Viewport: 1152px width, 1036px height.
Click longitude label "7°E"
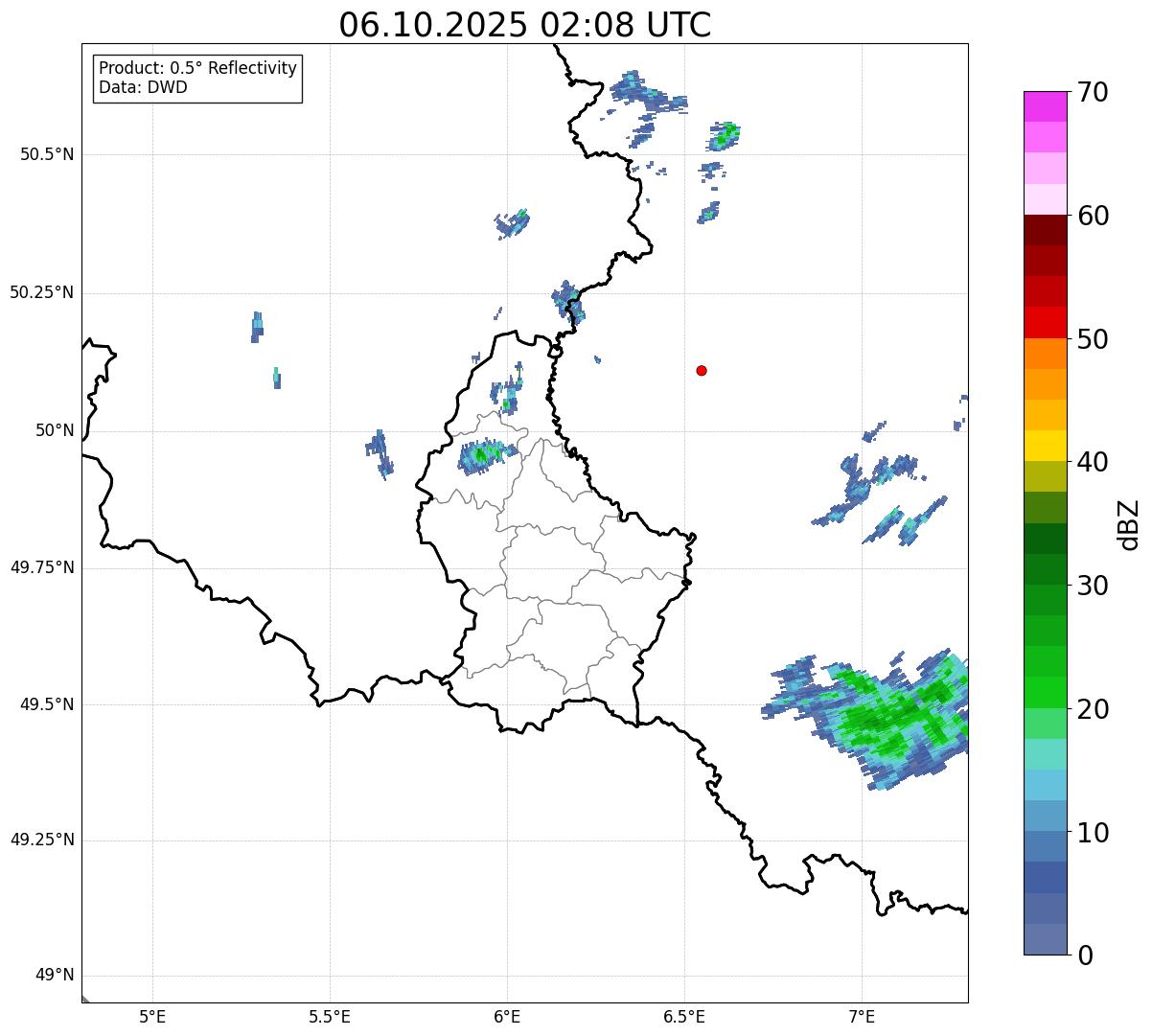pos(862,1017)
